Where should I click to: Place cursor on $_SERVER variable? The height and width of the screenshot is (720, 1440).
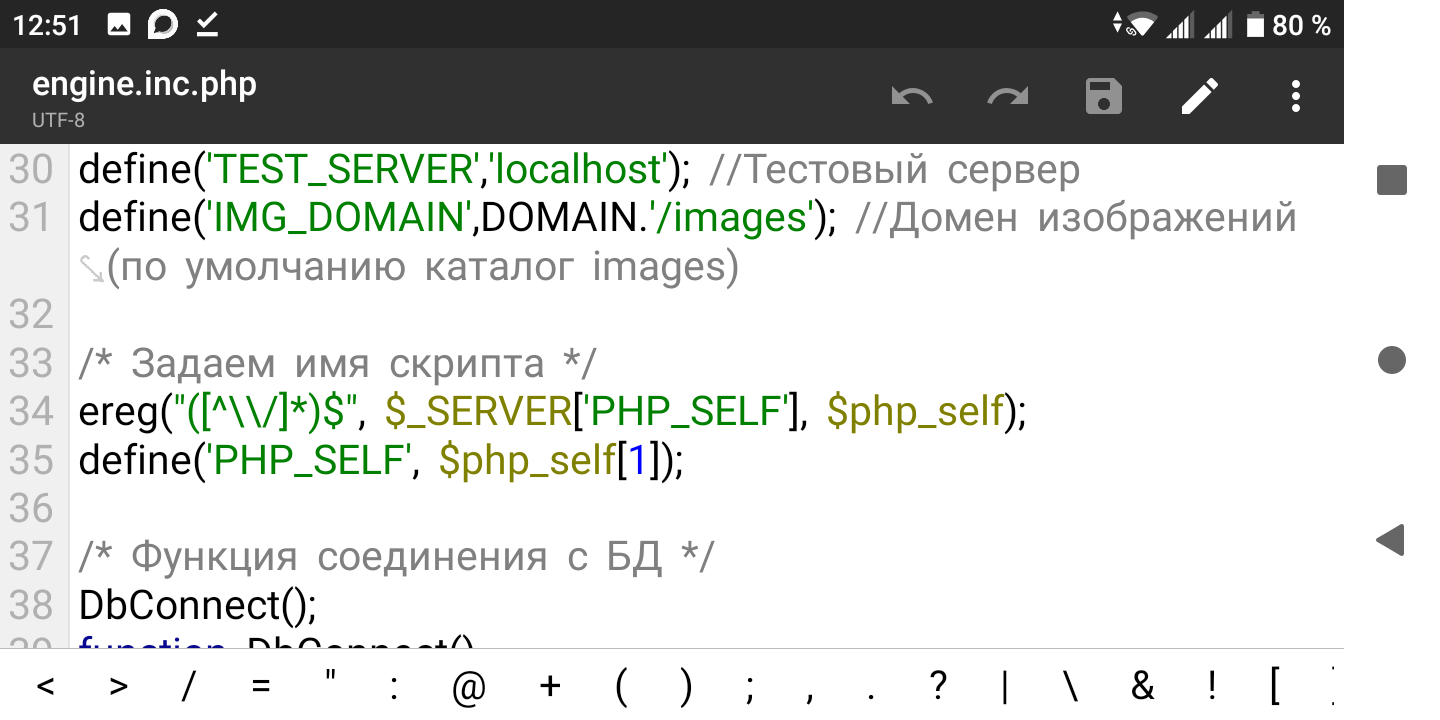pyautogui.click(x=477, y=411)
